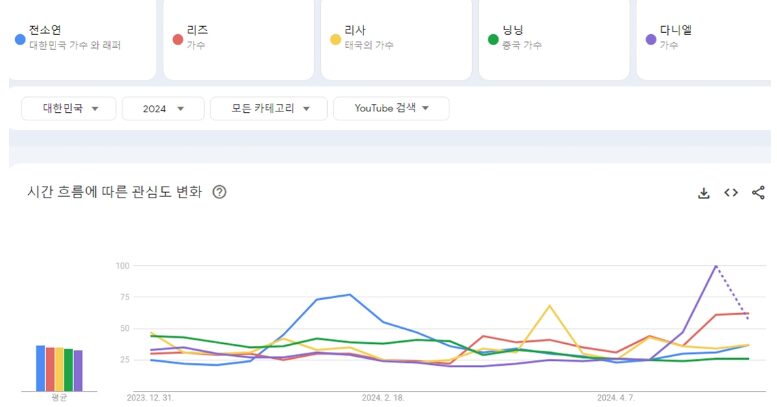Image resolution: width=777 pixels, height=407 pixels.
Task: Open help icon next to chart title
Action: click(x=219, y=192)
